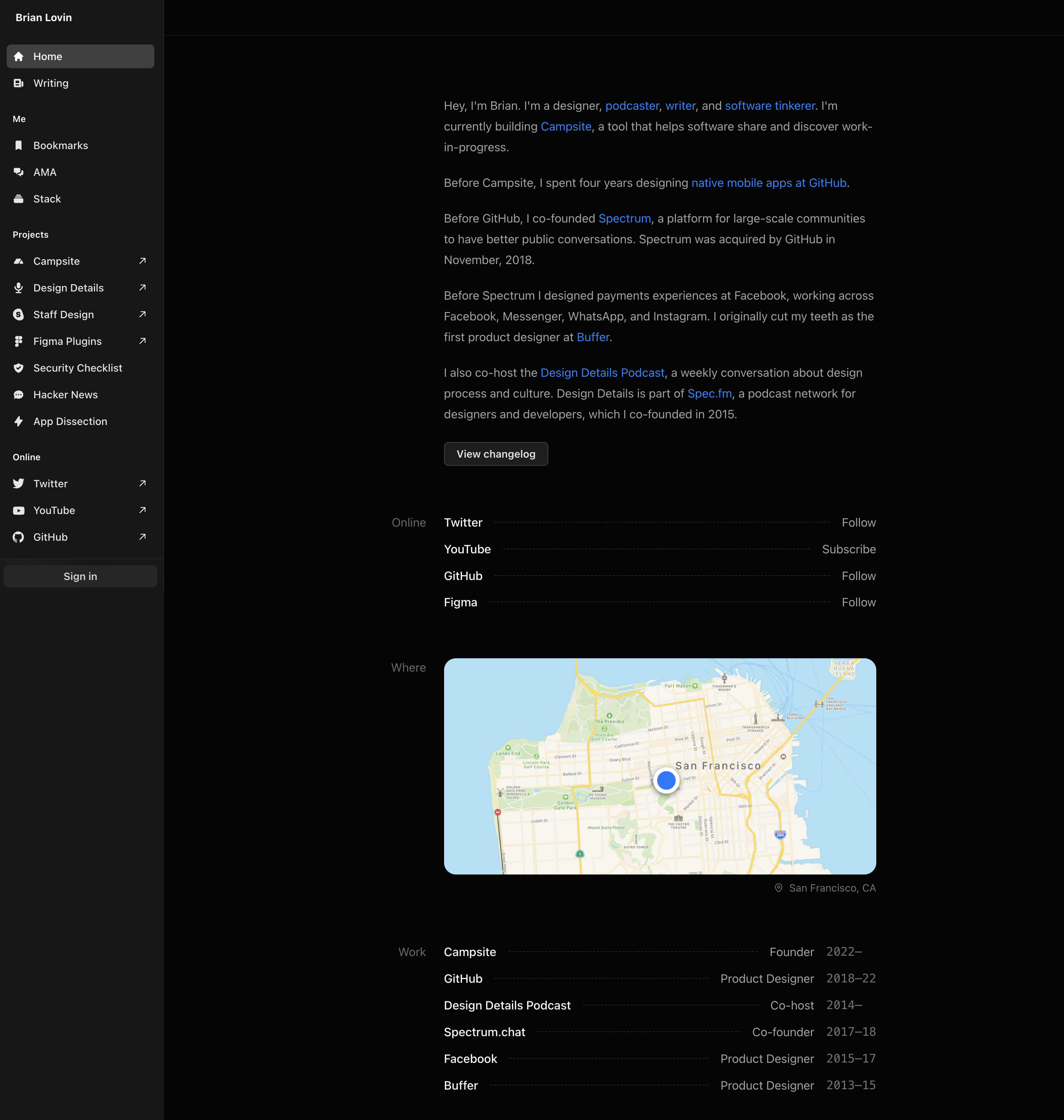1064x1120 pixels.
Task: Click the Figma Plugins icon in sidebar
Action: [19, 341]
